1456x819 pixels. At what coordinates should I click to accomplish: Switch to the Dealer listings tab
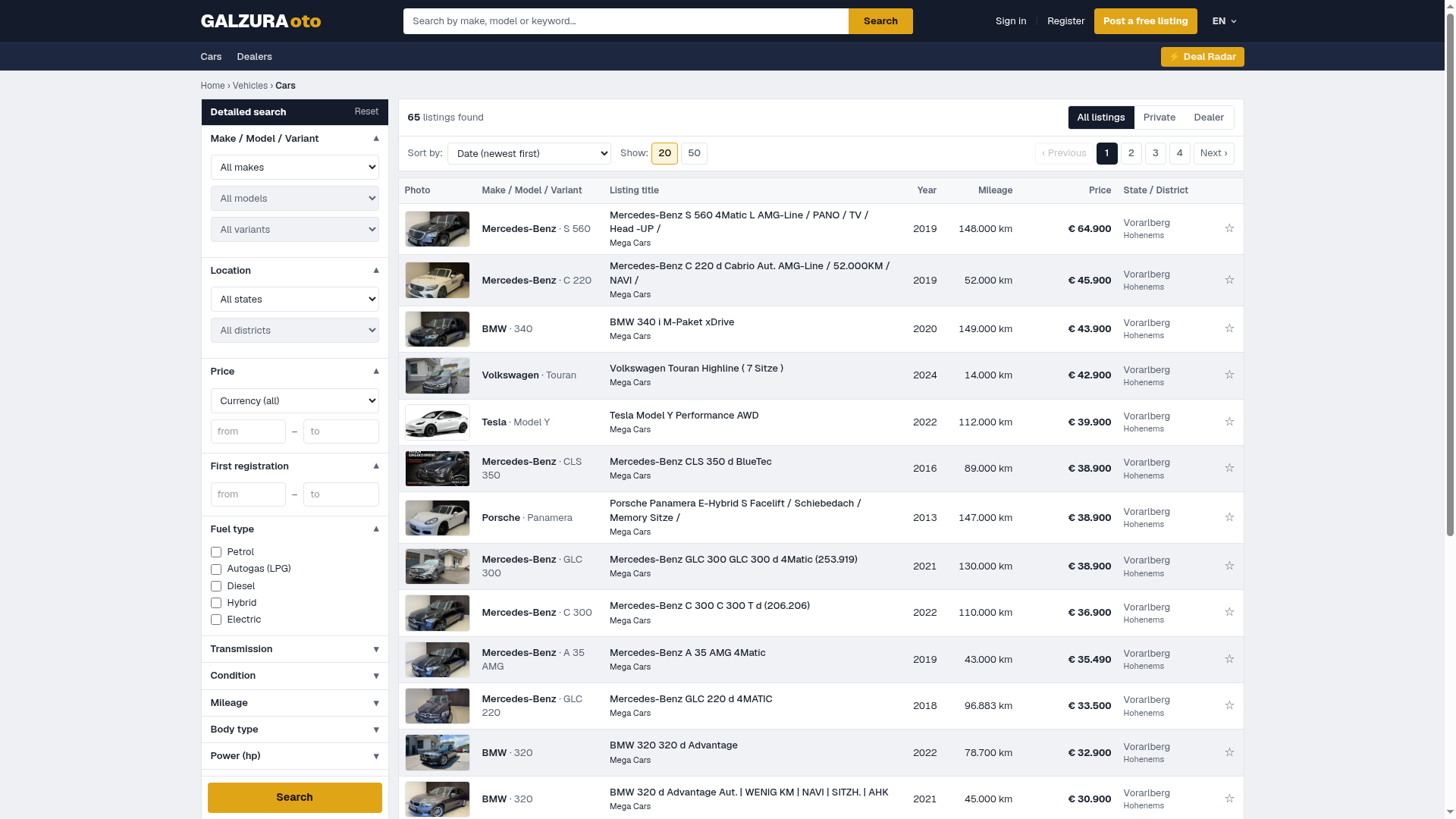[1208, 118]
